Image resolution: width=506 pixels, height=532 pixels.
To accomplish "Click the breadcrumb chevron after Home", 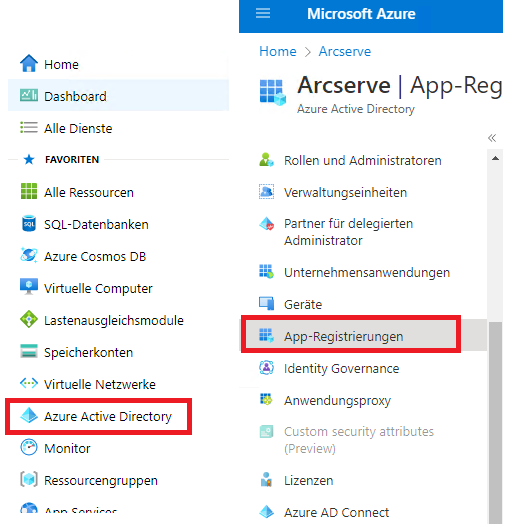I will tap(307, 52).
